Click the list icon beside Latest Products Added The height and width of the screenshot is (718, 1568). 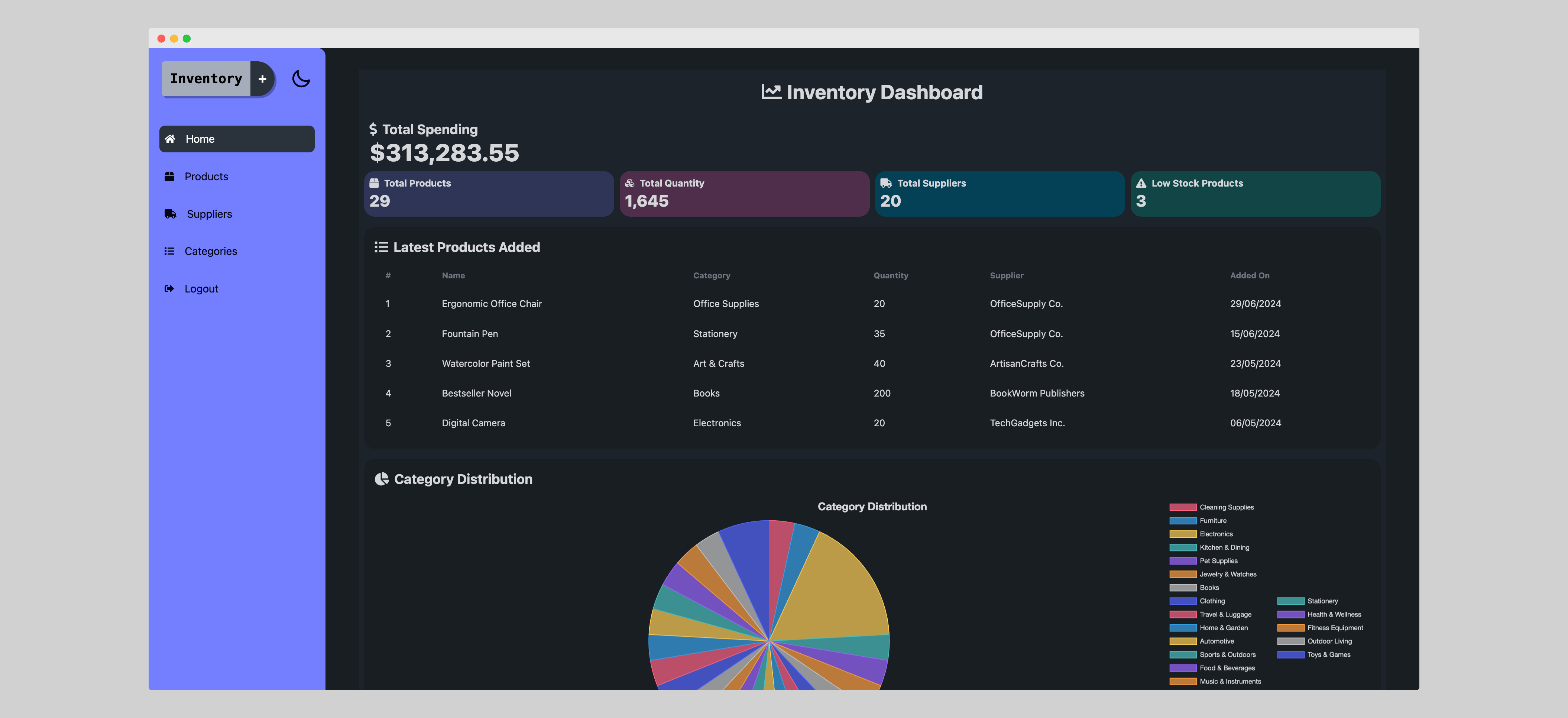point(381,247)
